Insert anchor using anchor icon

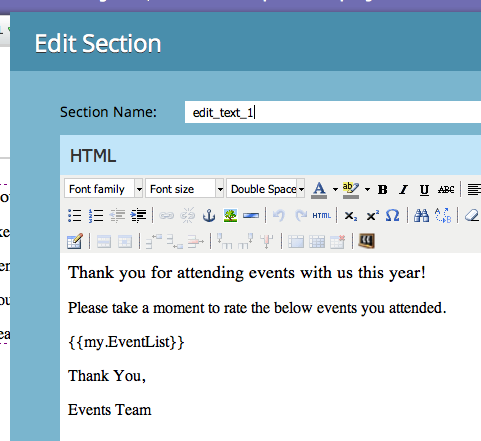pos(209,216)
